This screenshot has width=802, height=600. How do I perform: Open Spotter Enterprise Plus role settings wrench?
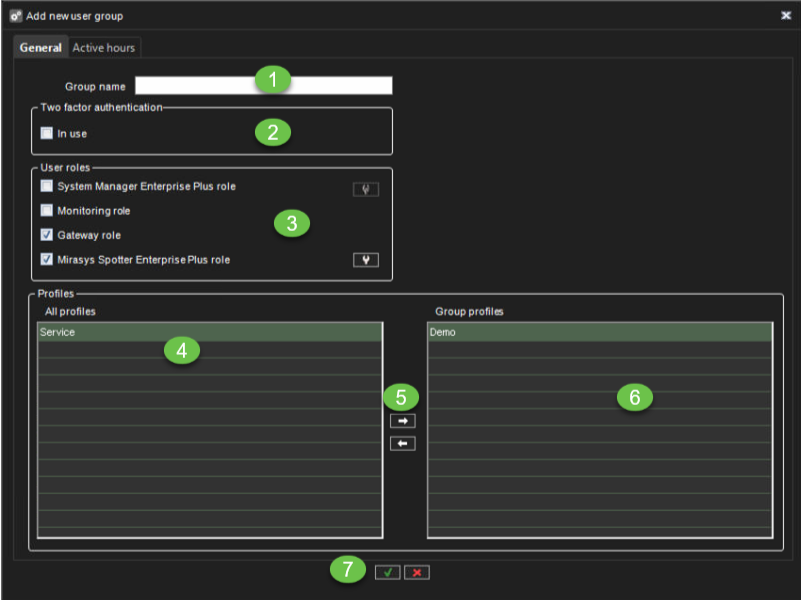pyautogui.click(x=366, y=260)
